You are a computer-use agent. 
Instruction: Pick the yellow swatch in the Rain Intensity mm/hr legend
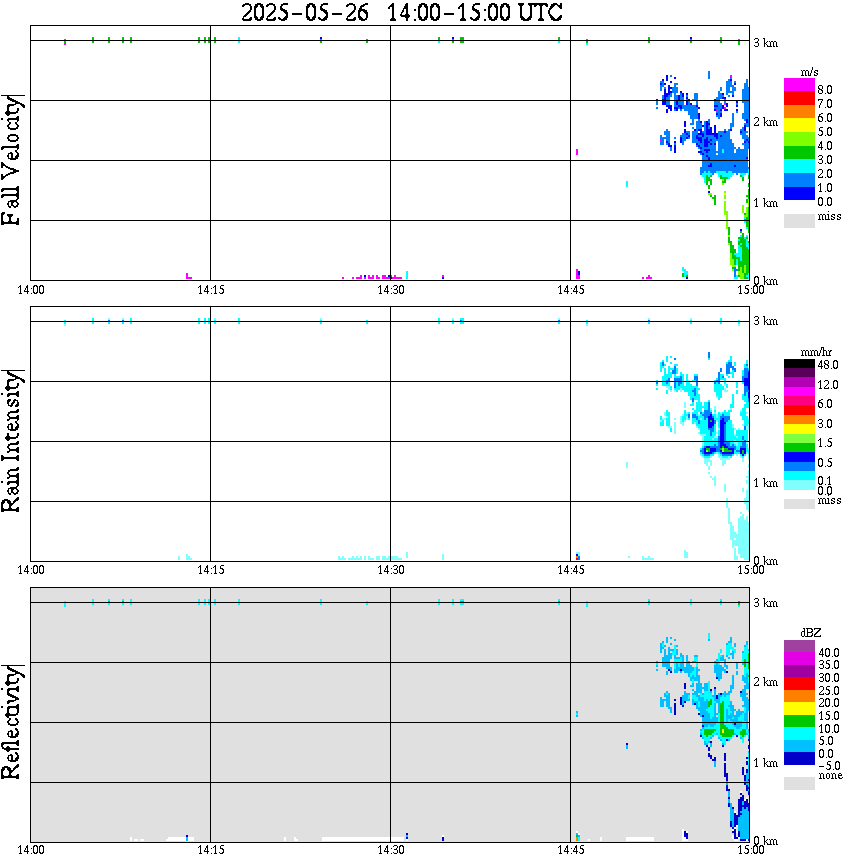[x=799, y=429]
